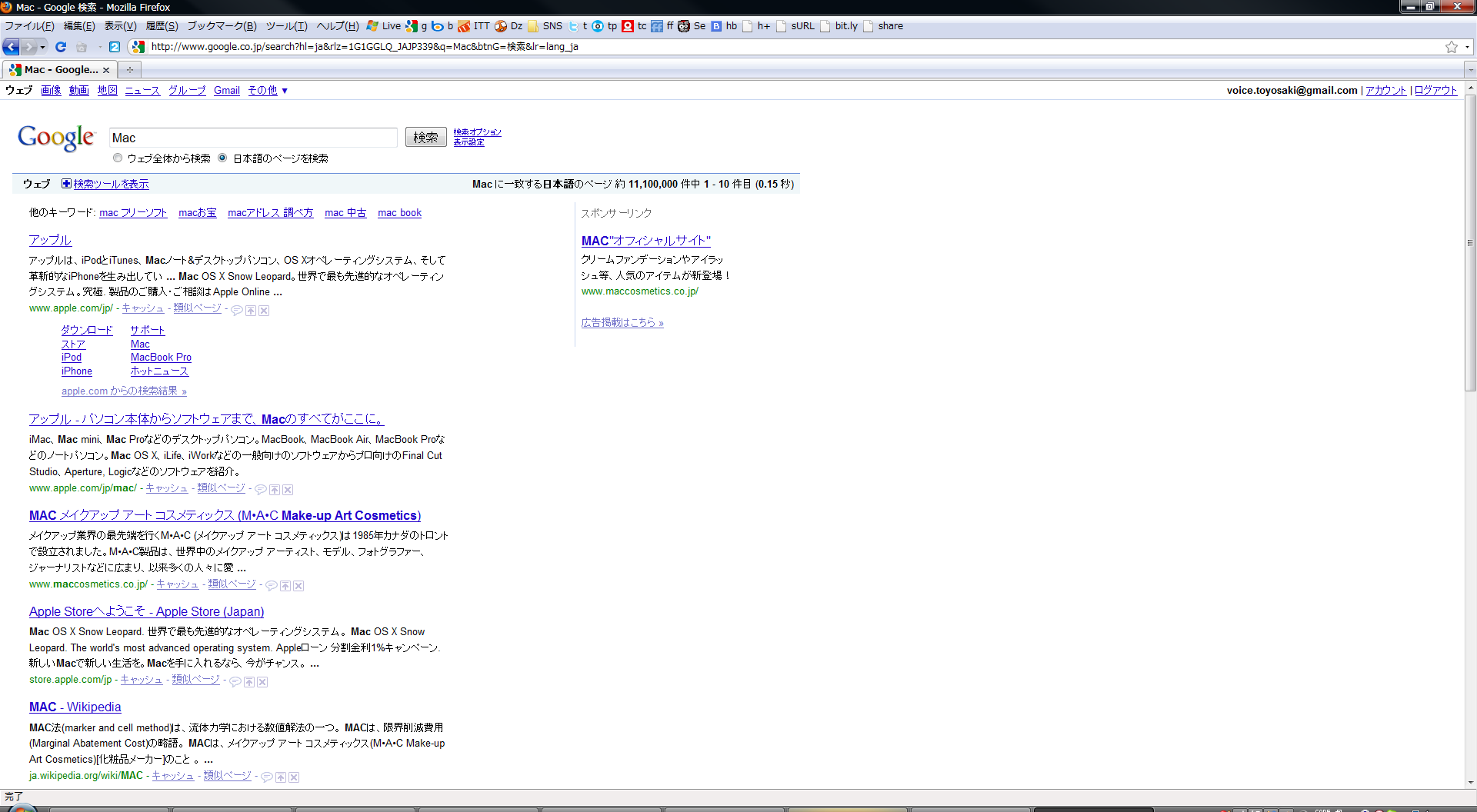Image resolution: width=1477 pixels, height=812 pixels.
Task: Expand 検索ツールを表示 plus icon
Action: [x=66, y=184]
